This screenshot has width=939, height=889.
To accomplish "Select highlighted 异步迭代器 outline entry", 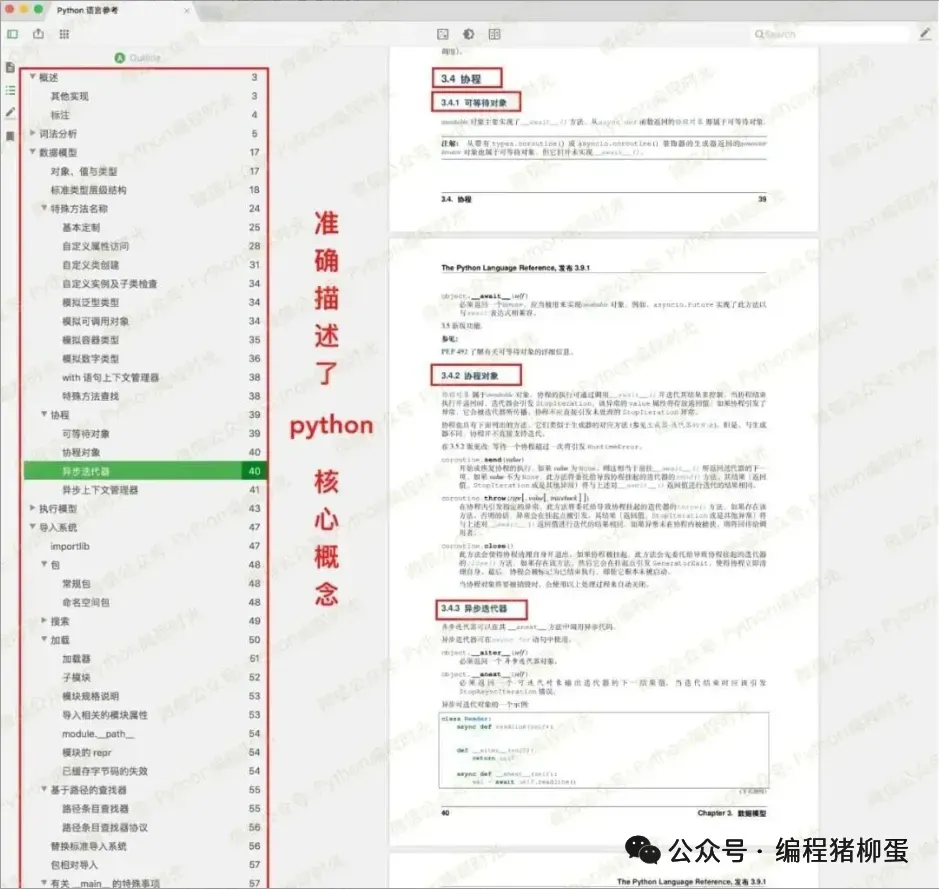I will pyautogui.click(x=145, y=471).
